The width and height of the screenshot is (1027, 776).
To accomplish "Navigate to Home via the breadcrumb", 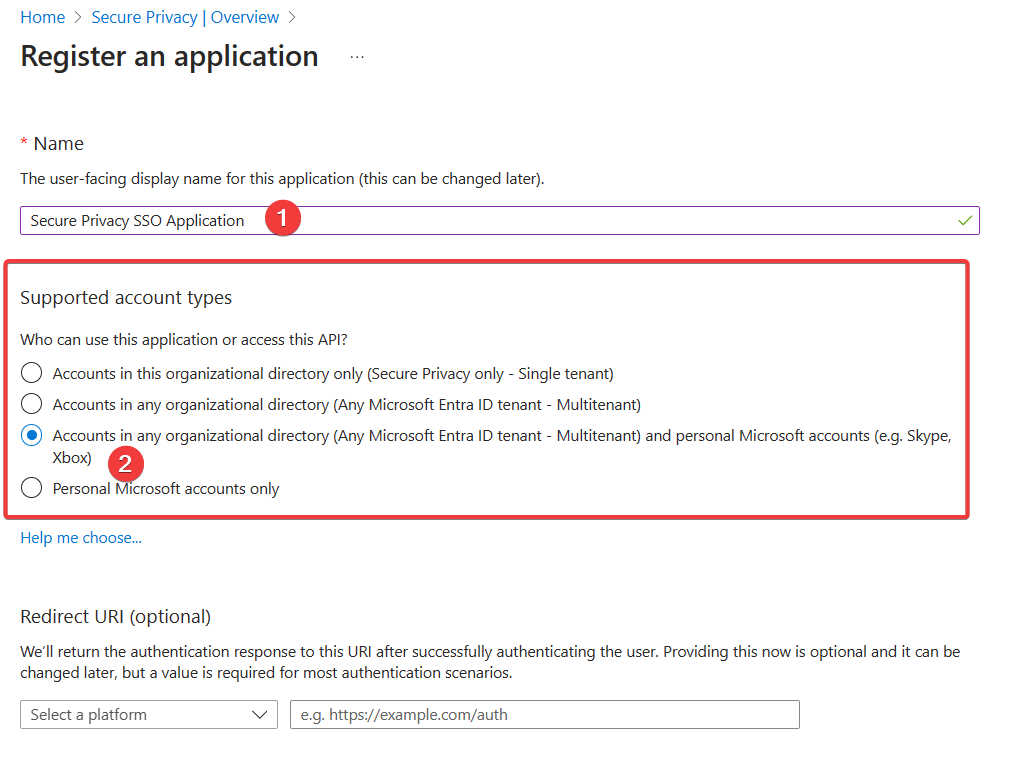I will pyautogui.click(x=42, y=17).
